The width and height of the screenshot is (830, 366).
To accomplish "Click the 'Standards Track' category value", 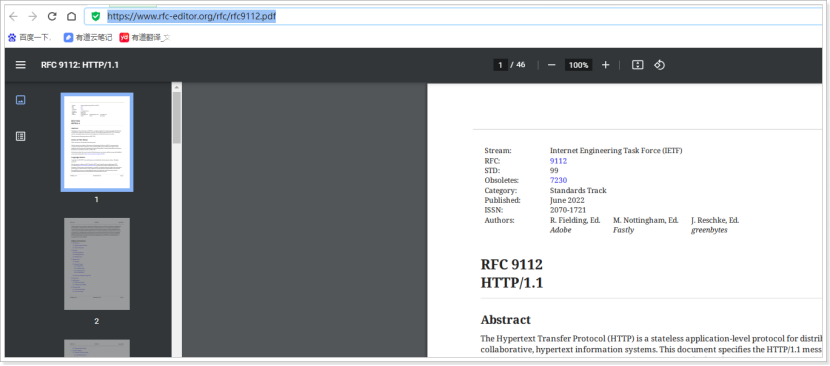I will (578, 190).
